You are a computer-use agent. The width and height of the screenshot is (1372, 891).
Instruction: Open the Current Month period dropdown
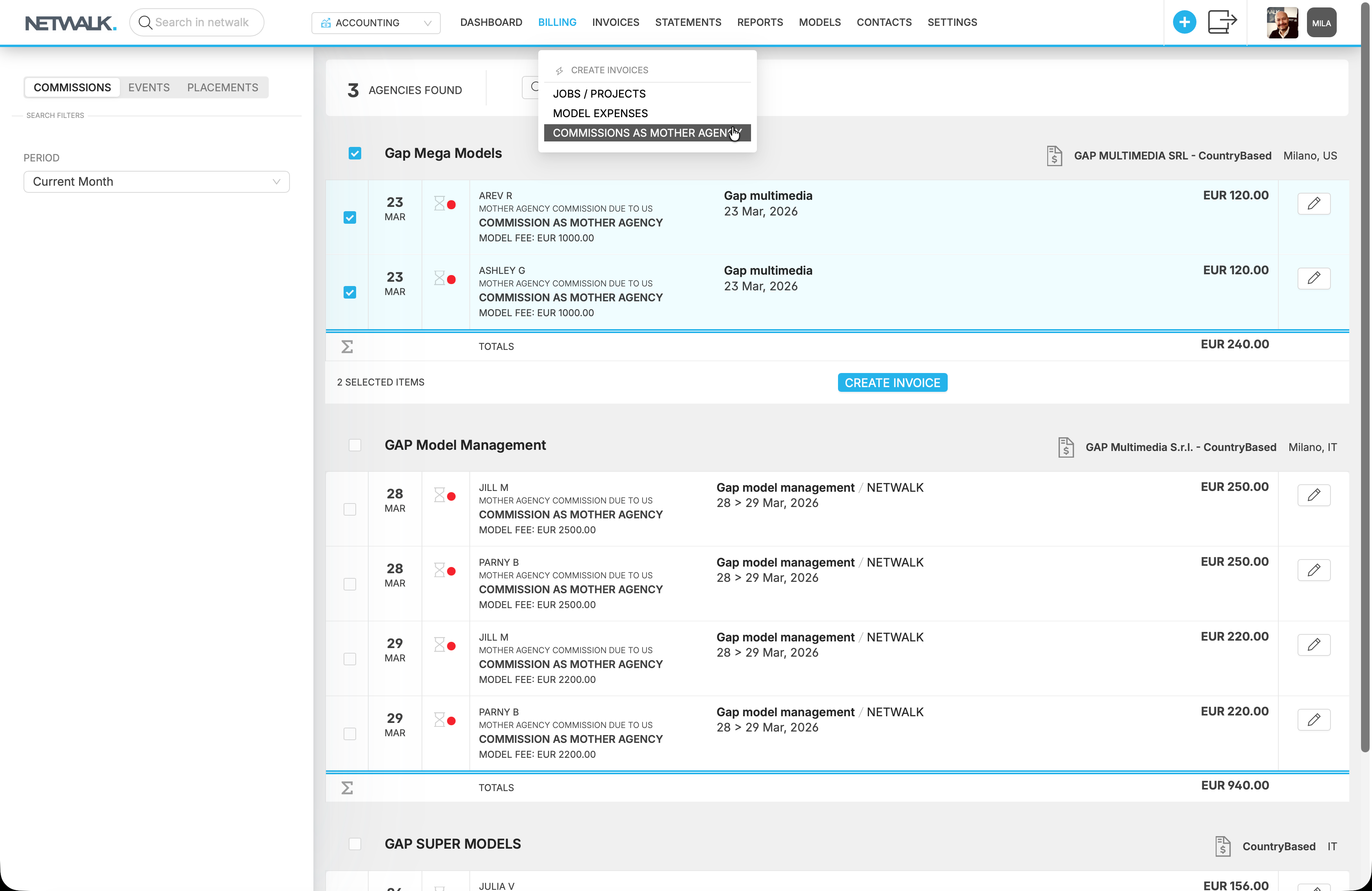click(156, 182)
